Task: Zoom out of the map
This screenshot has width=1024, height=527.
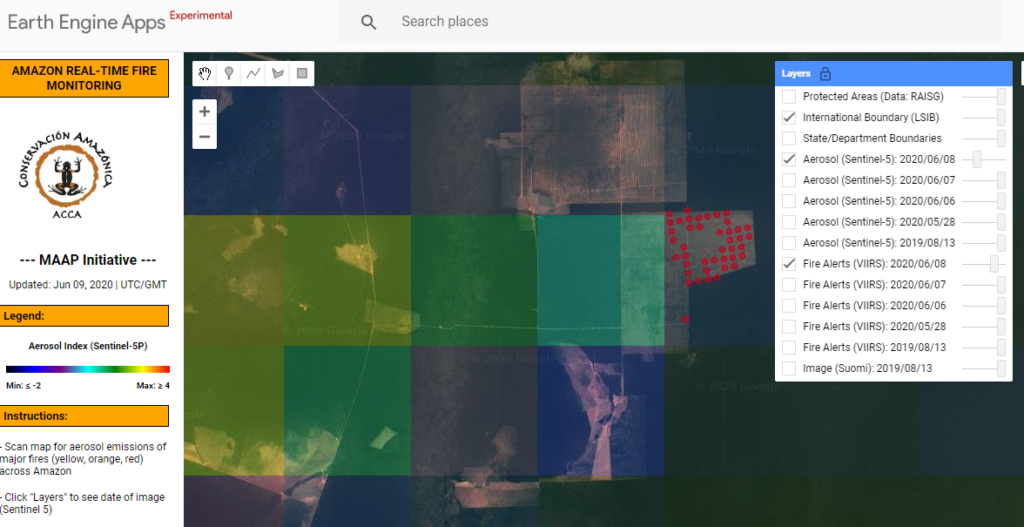Action: [205, 136]
